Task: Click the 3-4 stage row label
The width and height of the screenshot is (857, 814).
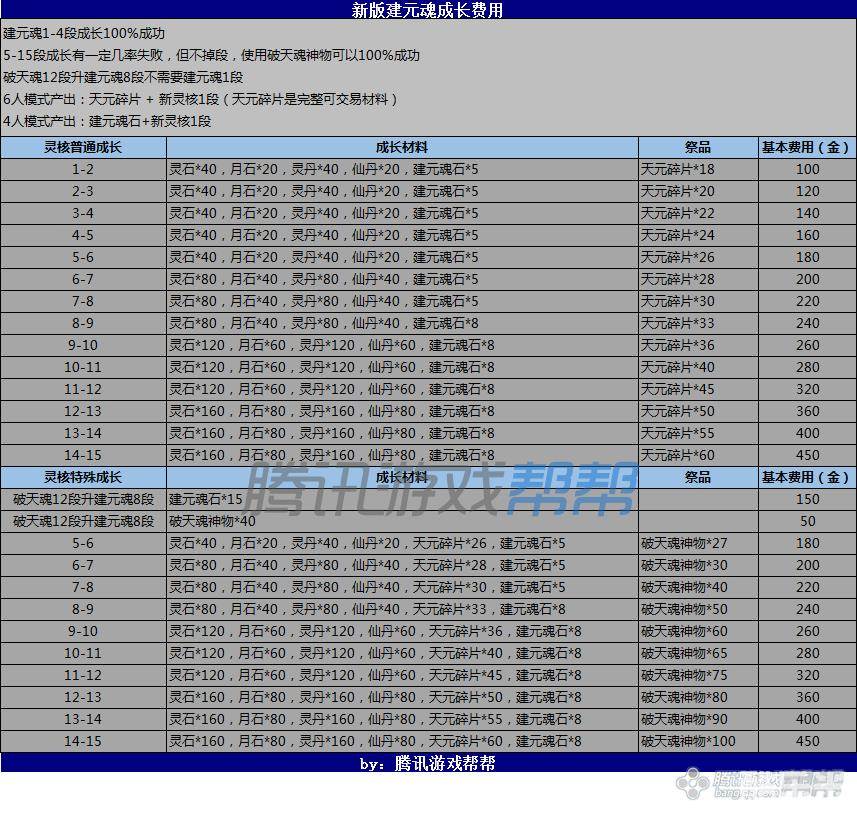Action: pyautogui.click(x=83, y=213)
